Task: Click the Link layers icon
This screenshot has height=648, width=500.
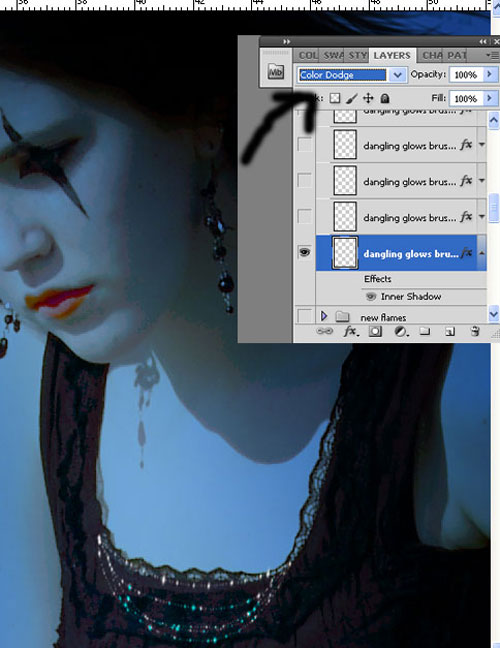Action: pos(324,331)
